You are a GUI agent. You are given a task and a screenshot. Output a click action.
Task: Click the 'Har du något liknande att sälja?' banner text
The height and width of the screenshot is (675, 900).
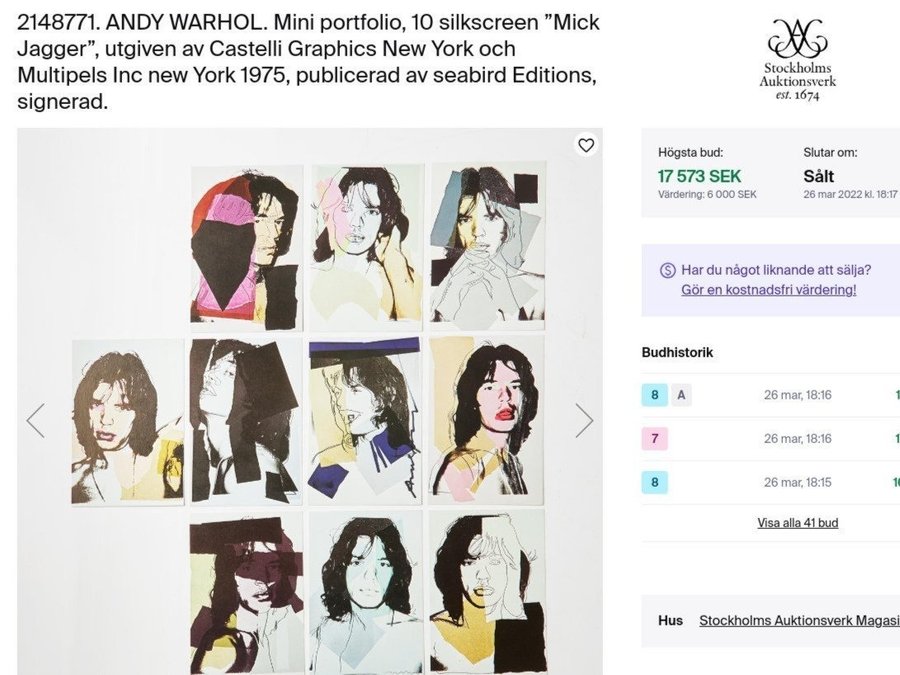(775, 270)
